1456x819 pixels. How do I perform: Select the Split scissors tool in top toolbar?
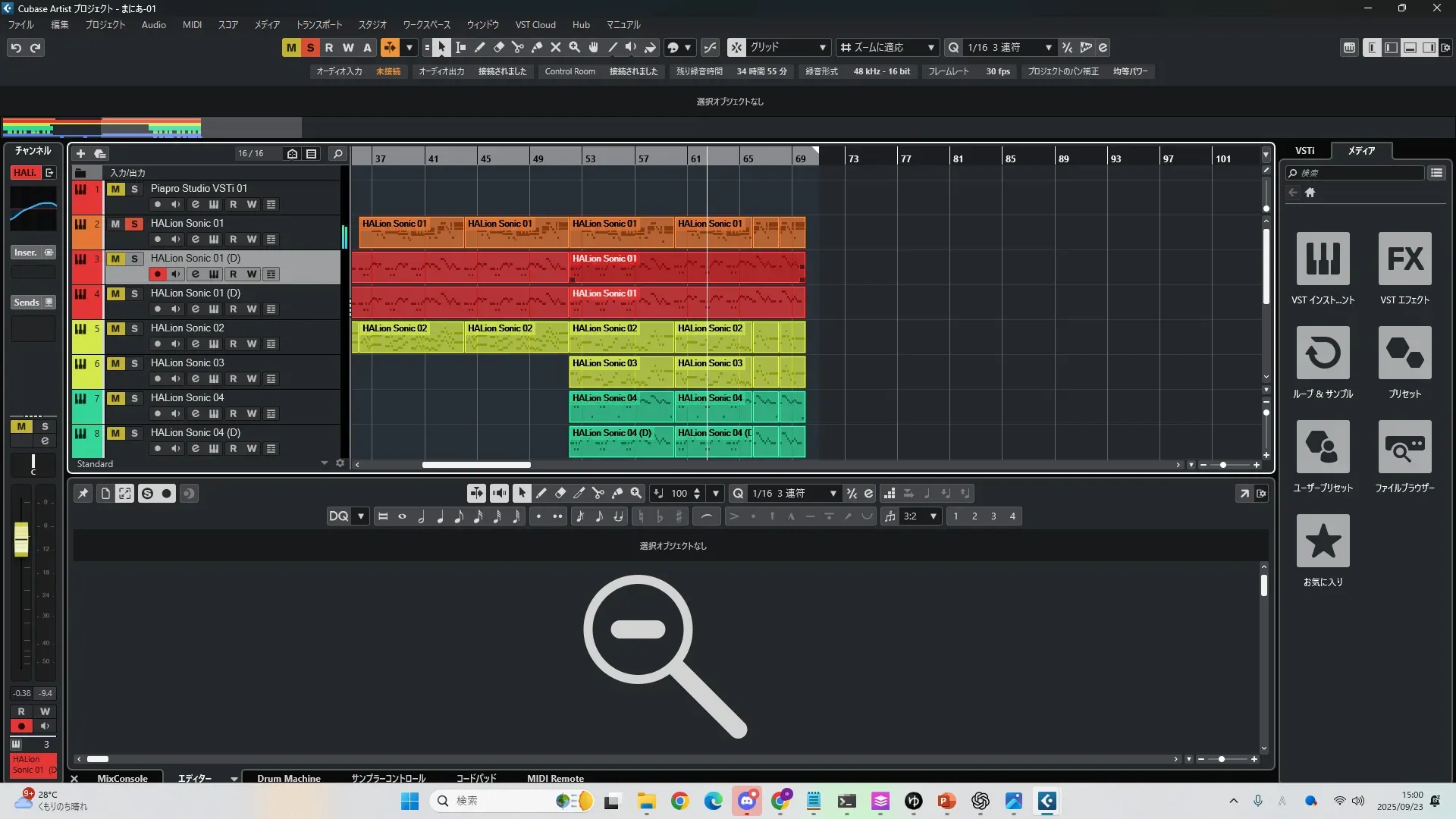[x=517, y=47]
